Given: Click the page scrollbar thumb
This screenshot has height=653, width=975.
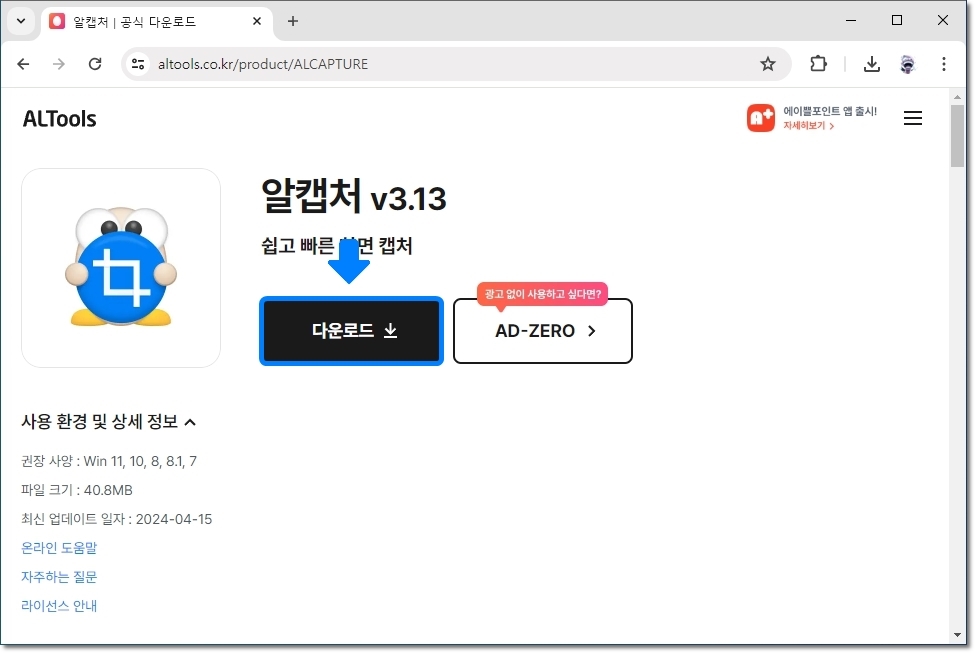Looking at the screenshot, I should [x=957, y=136].
